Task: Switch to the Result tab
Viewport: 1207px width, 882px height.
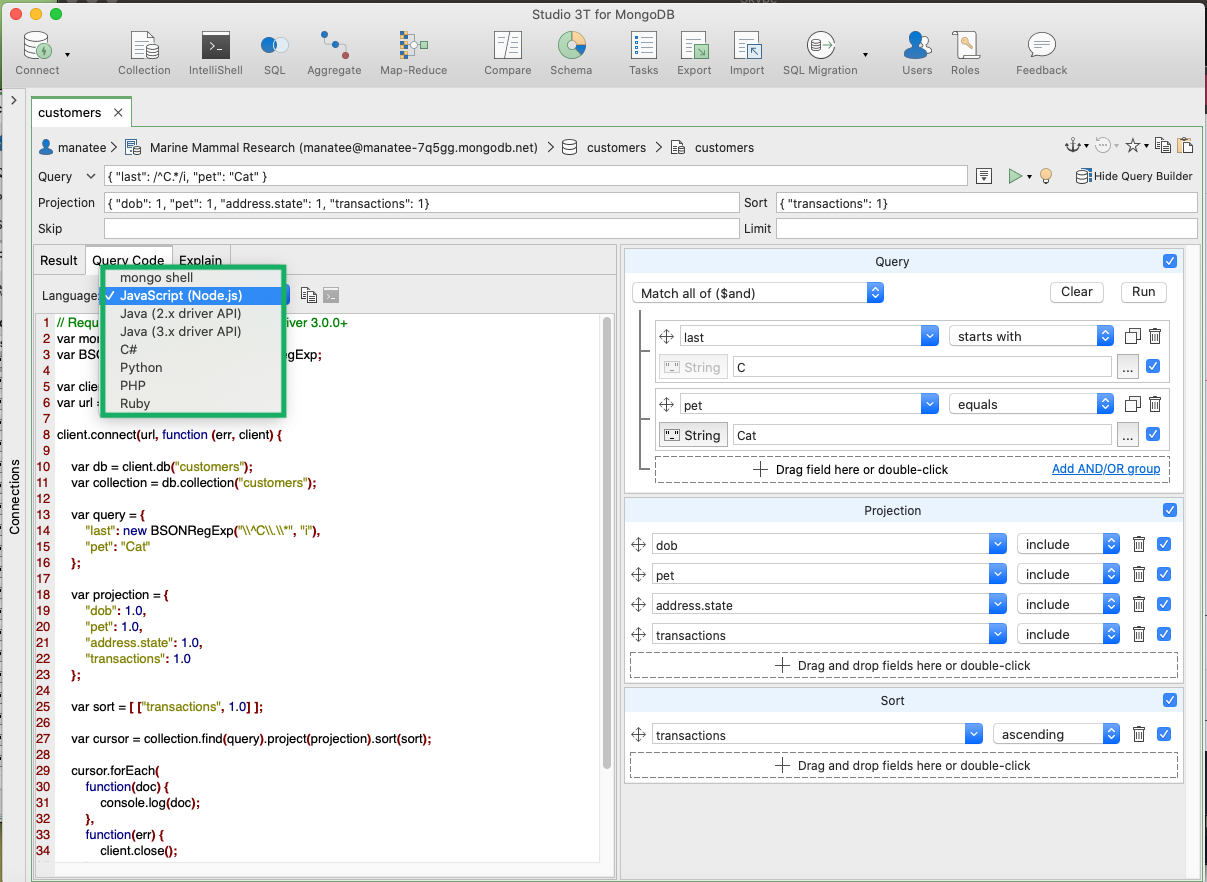Action: [59, 261]
